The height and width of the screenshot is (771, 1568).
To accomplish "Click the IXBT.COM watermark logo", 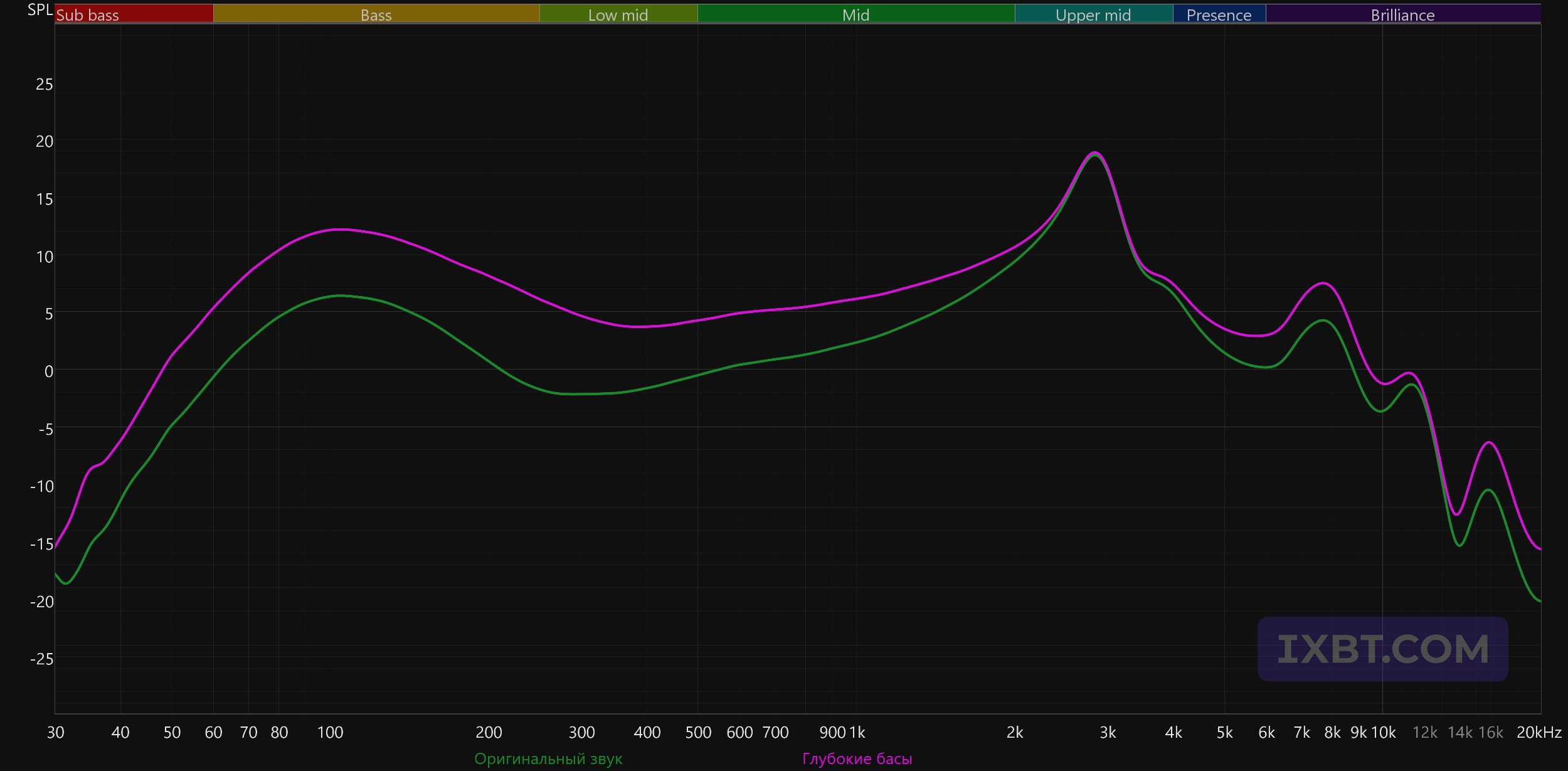I will click(x=1382, y=649).
